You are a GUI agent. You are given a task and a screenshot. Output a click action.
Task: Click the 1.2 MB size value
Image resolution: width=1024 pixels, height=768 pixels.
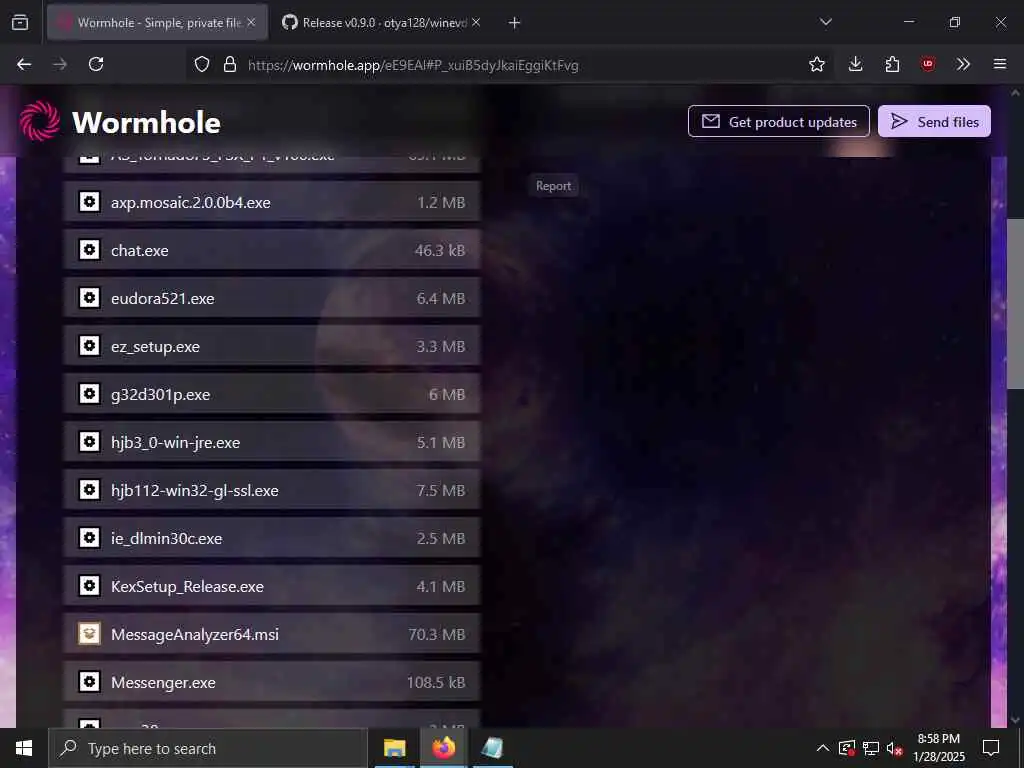441,202
